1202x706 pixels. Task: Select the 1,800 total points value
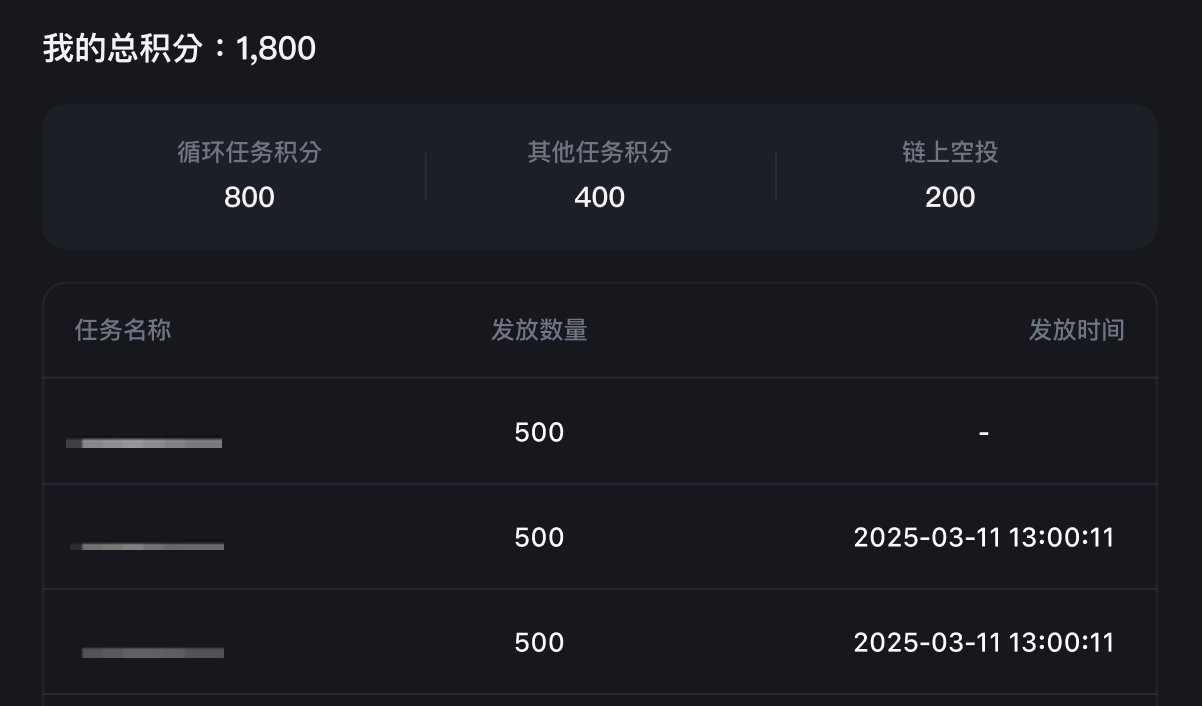coord(276,48)
